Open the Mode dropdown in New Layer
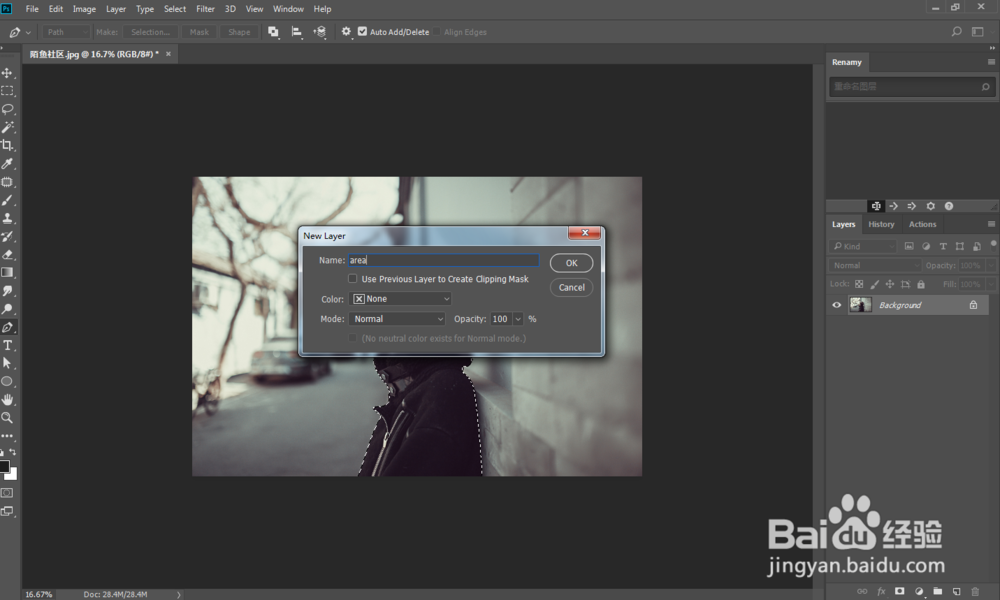Image resolution: width=1000 pixels, height=600 pixels. tap(397, 319)
